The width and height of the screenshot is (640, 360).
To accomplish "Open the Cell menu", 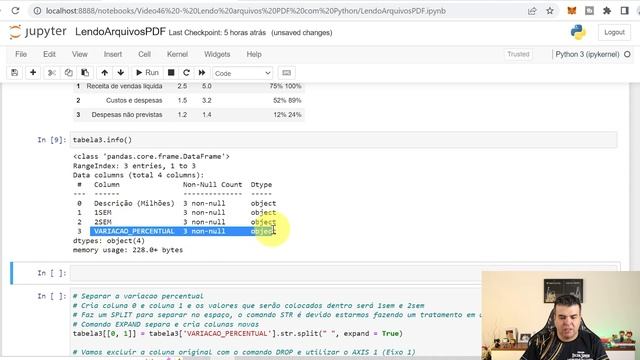I will [144, 54].
